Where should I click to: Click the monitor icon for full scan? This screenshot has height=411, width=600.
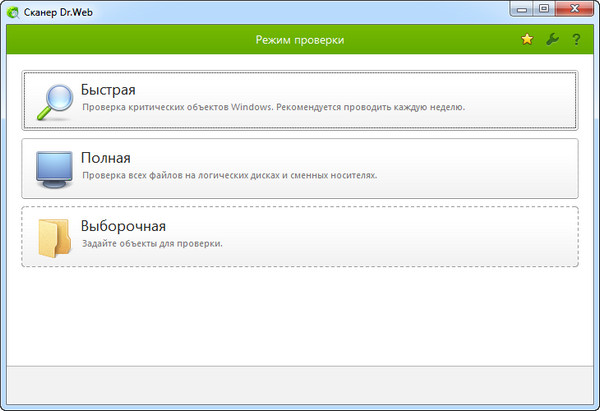pyautogui.click(x=54, y=169)
